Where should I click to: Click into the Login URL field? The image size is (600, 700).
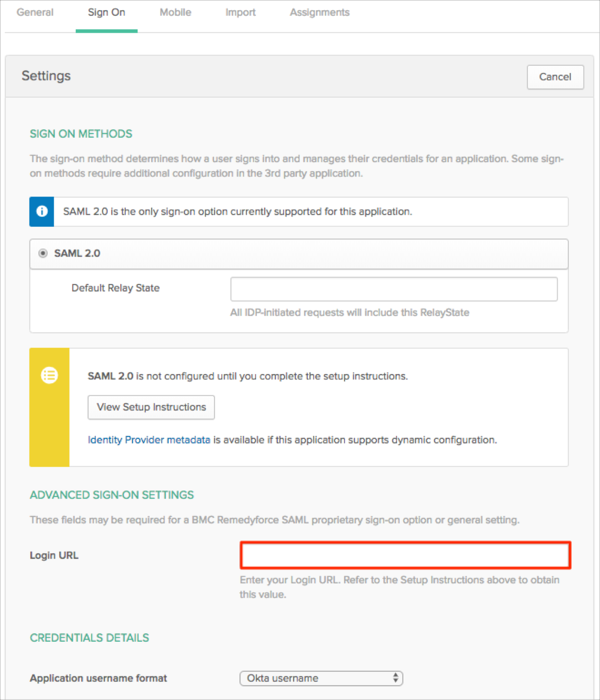tap(405, 555)
